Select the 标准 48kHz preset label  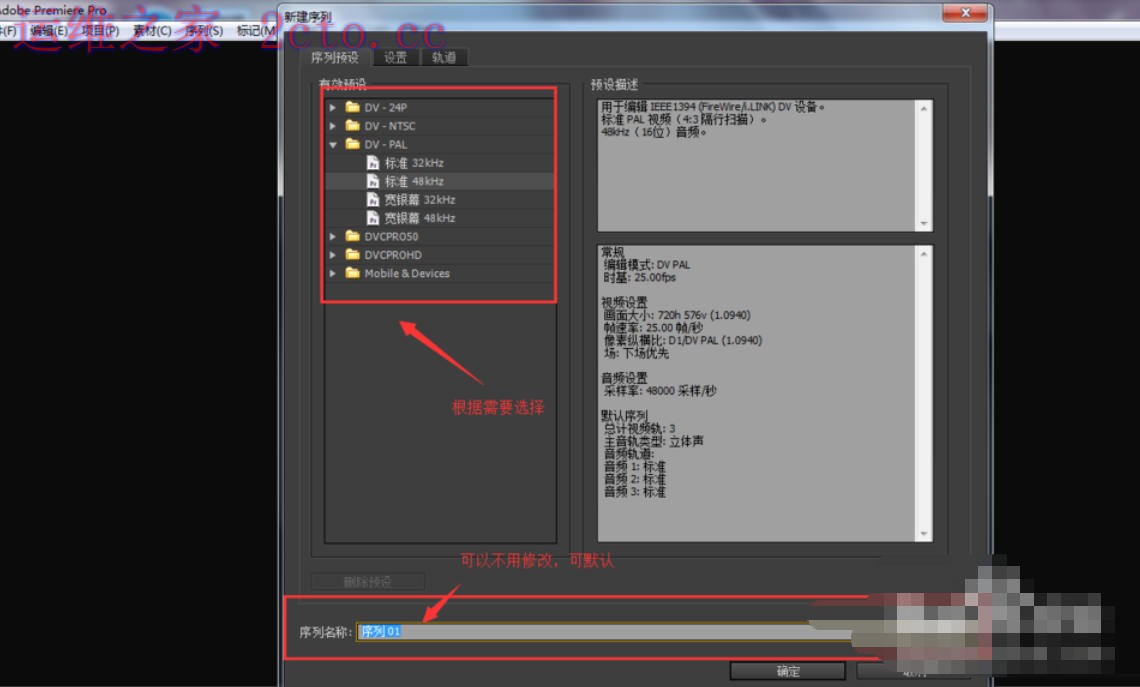(x=414, y=181)
